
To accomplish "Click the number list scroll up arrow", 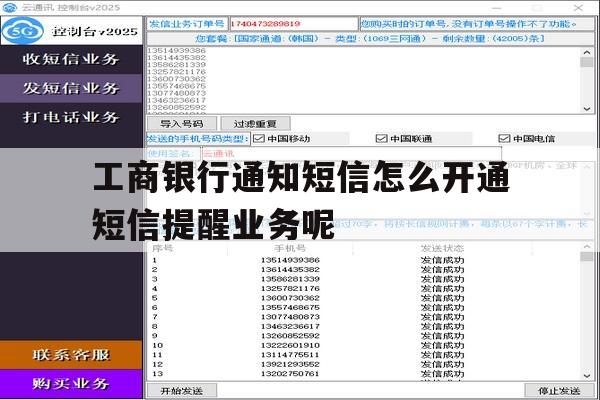I will [587, 52].
